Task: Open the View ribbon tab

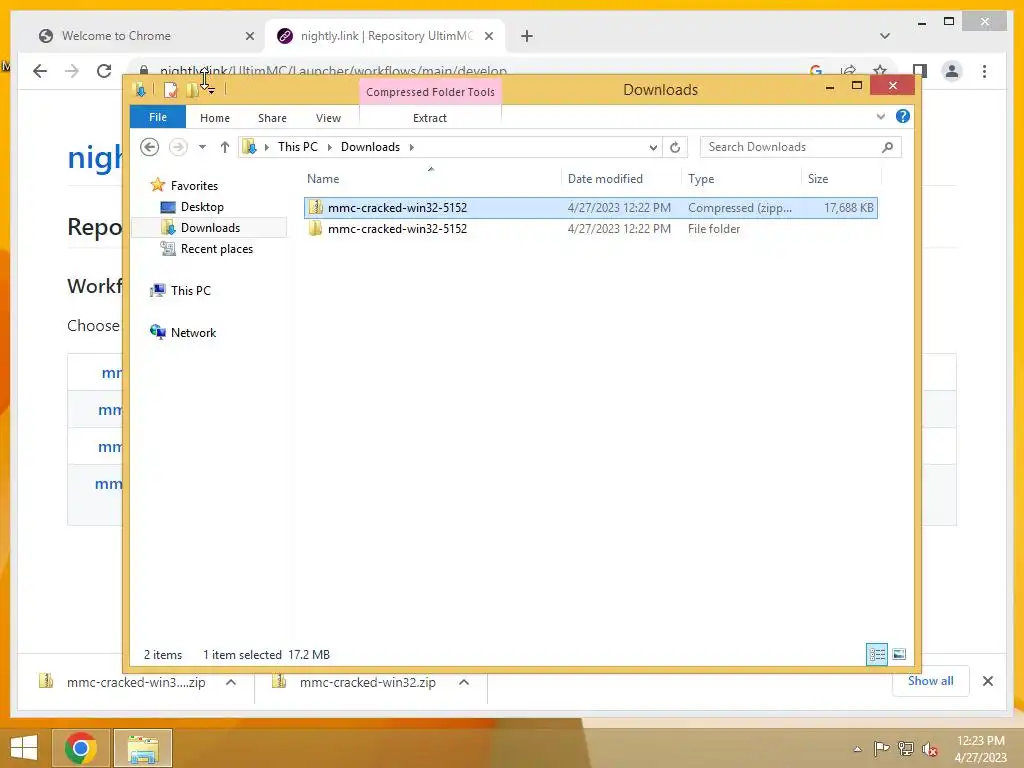Action: click(x=328, y=118)
